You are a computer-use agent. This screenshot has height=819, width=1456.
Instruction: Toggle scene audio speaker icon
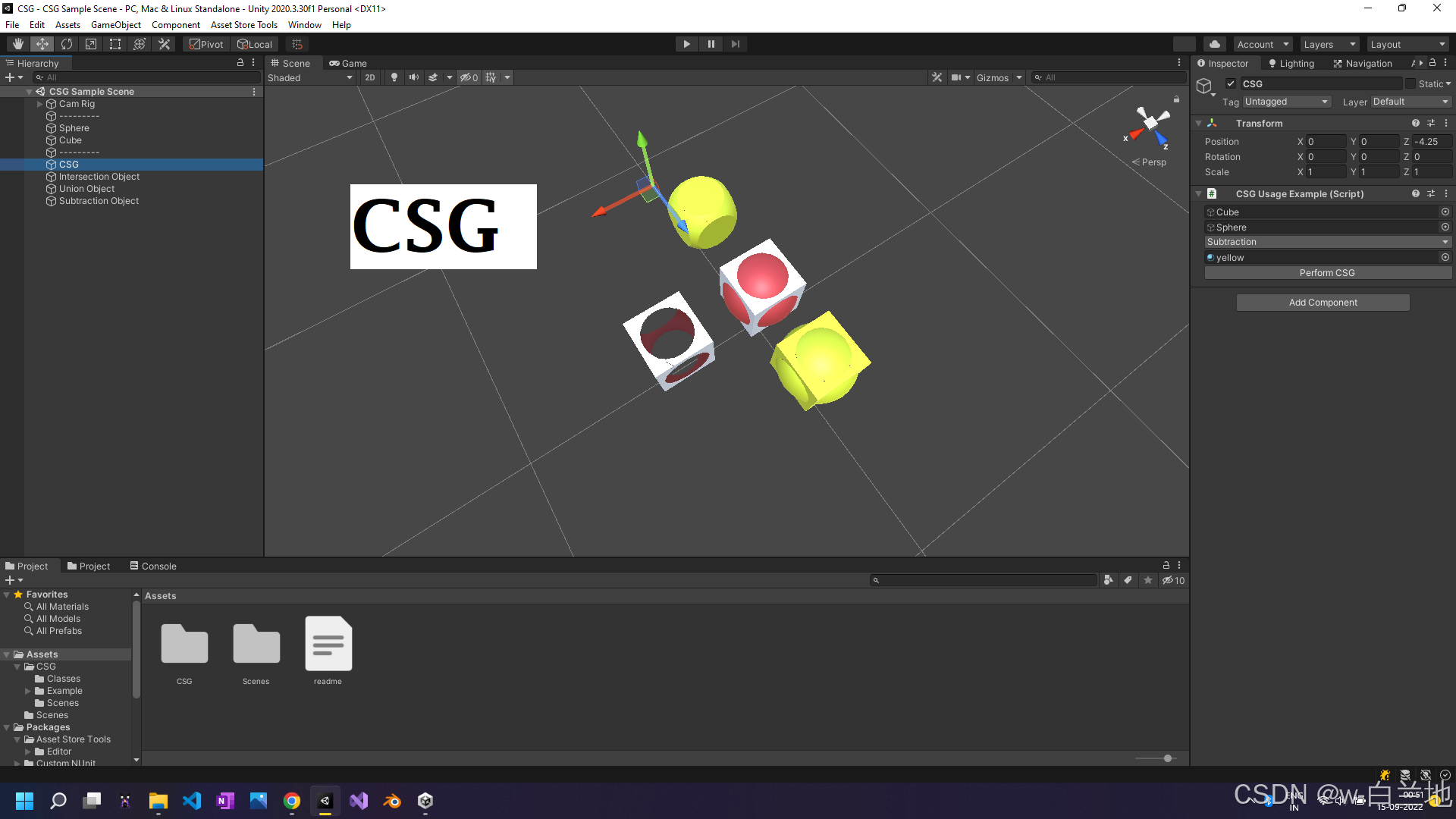pyautogui.click(x=413, y=77)
